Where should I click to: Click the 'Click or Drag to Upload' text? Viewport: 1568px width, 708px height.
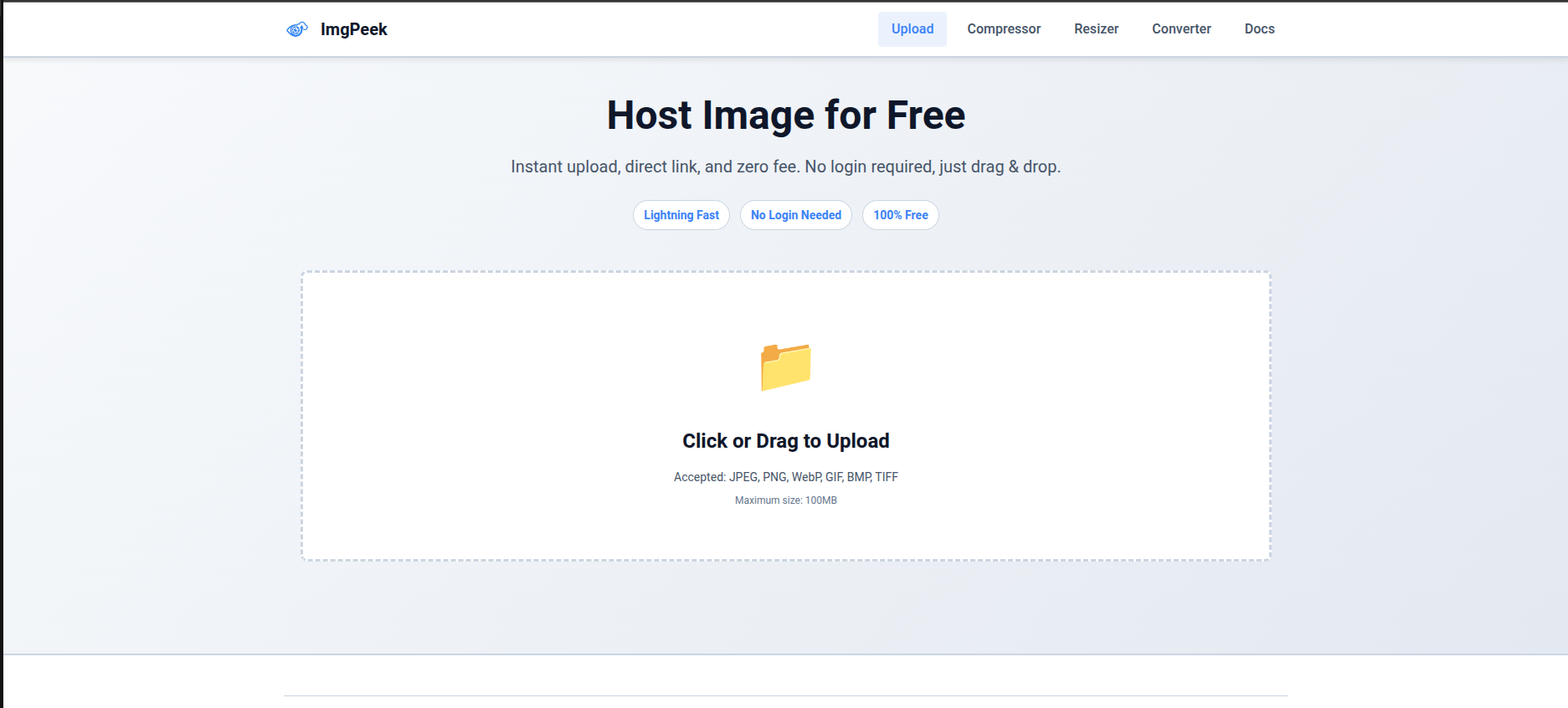(x=786, y=441)
